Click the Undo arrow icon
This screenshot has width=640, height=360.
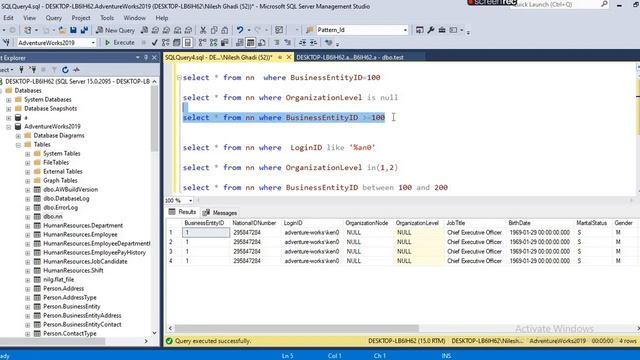[x=240, y=30]
